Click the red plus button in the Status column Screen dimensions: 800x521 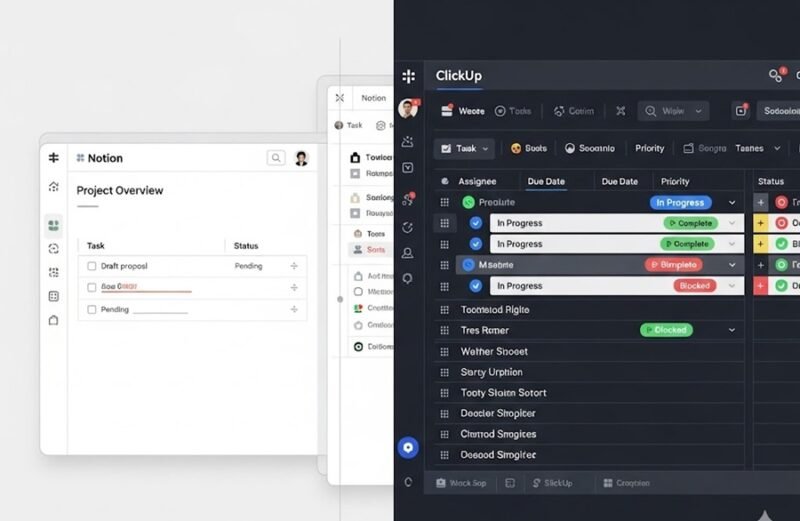coord(761,286)
